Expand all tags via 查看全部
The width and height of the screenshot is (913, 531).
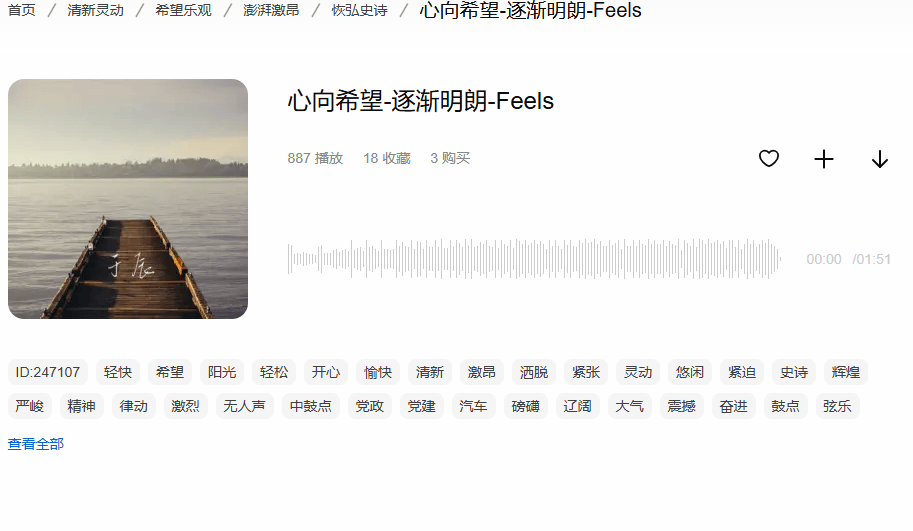[x=36, y=444]
